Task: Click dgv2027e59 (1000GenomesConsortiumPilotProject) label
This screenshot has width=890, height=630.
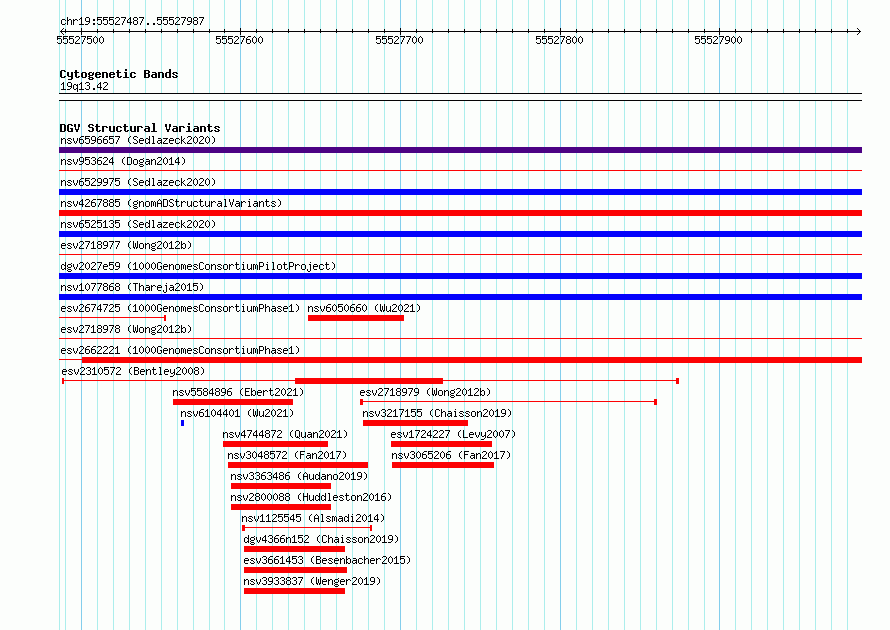Action: coord(198,266)
